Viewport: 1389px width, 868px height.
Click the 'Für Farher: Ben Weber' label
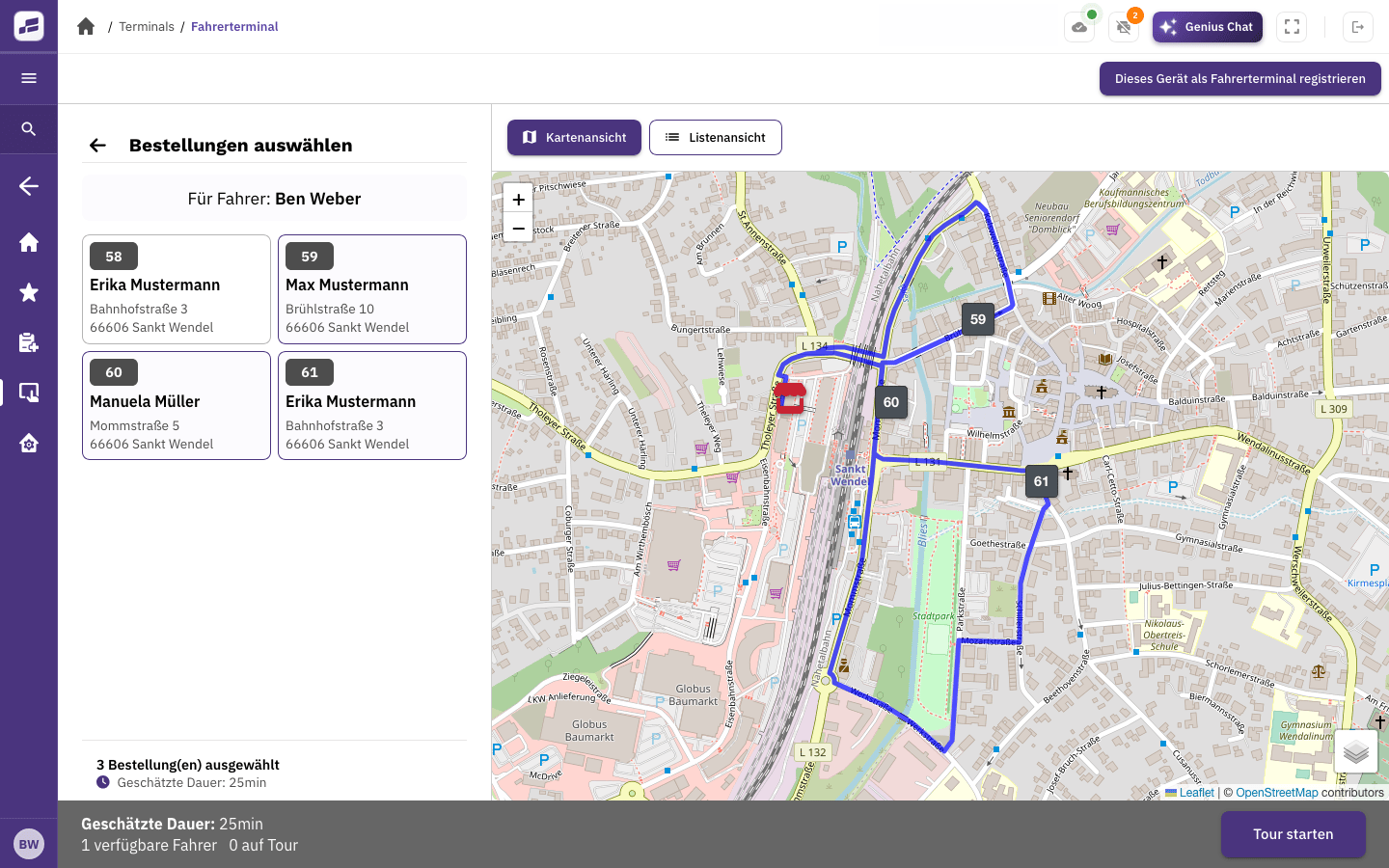pos(274,199)
